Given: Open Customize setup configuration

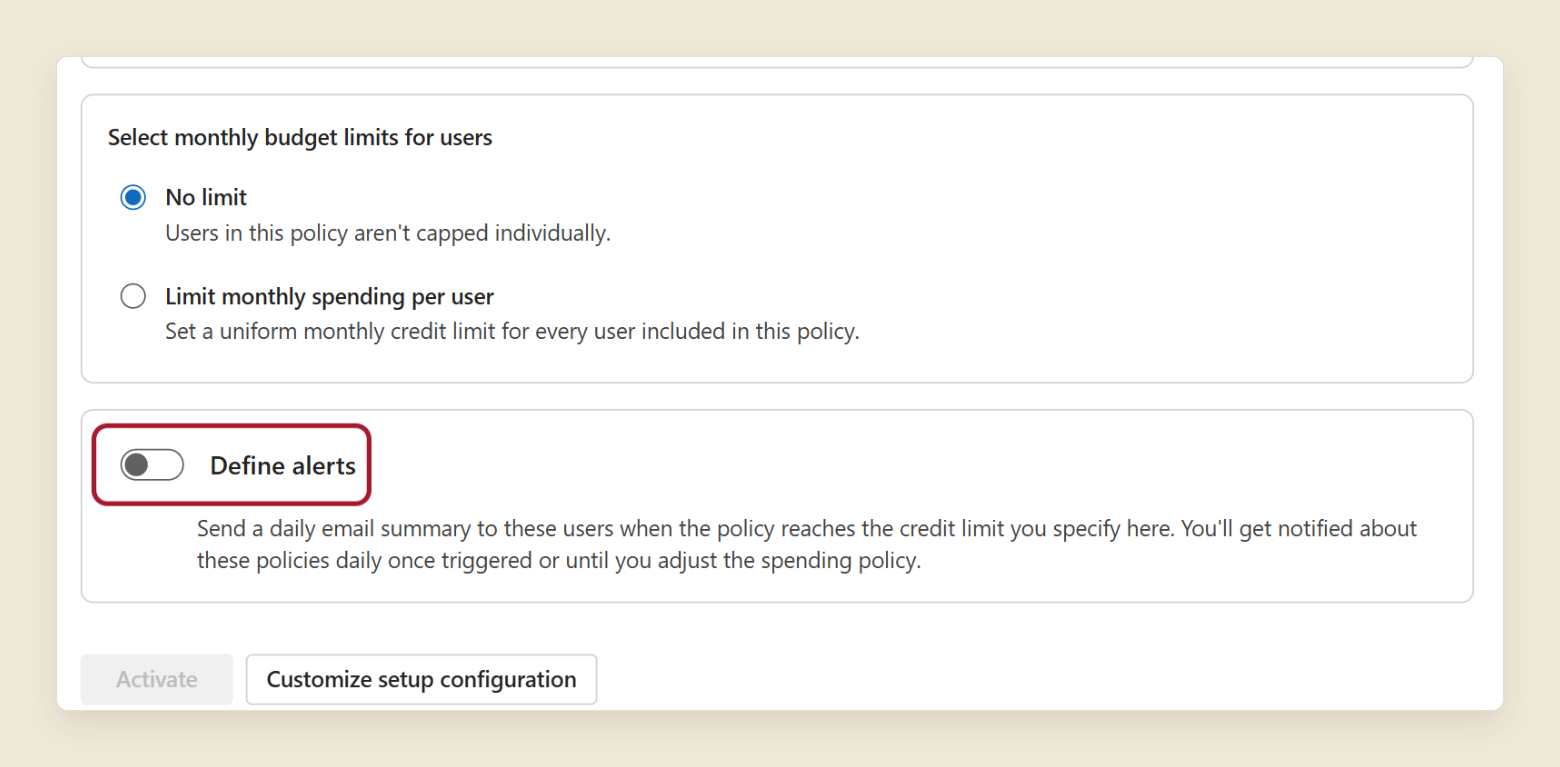Looking at the screenshot, I should pos(421,680).
